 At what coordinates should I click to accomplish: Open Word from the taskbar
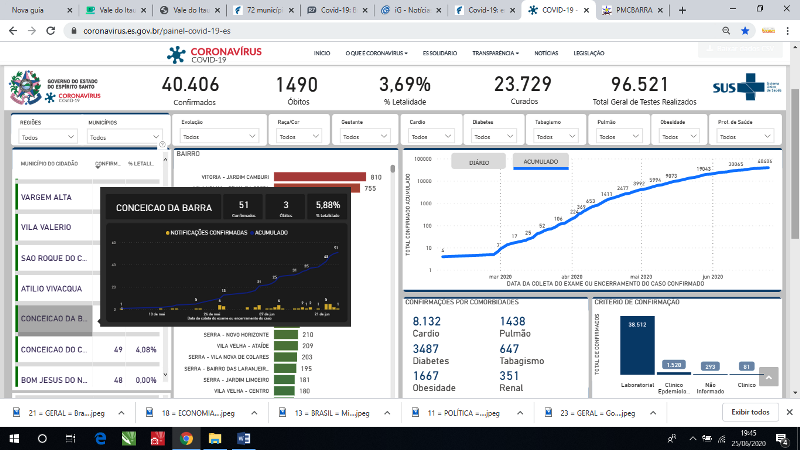click(x=243, y=438)
